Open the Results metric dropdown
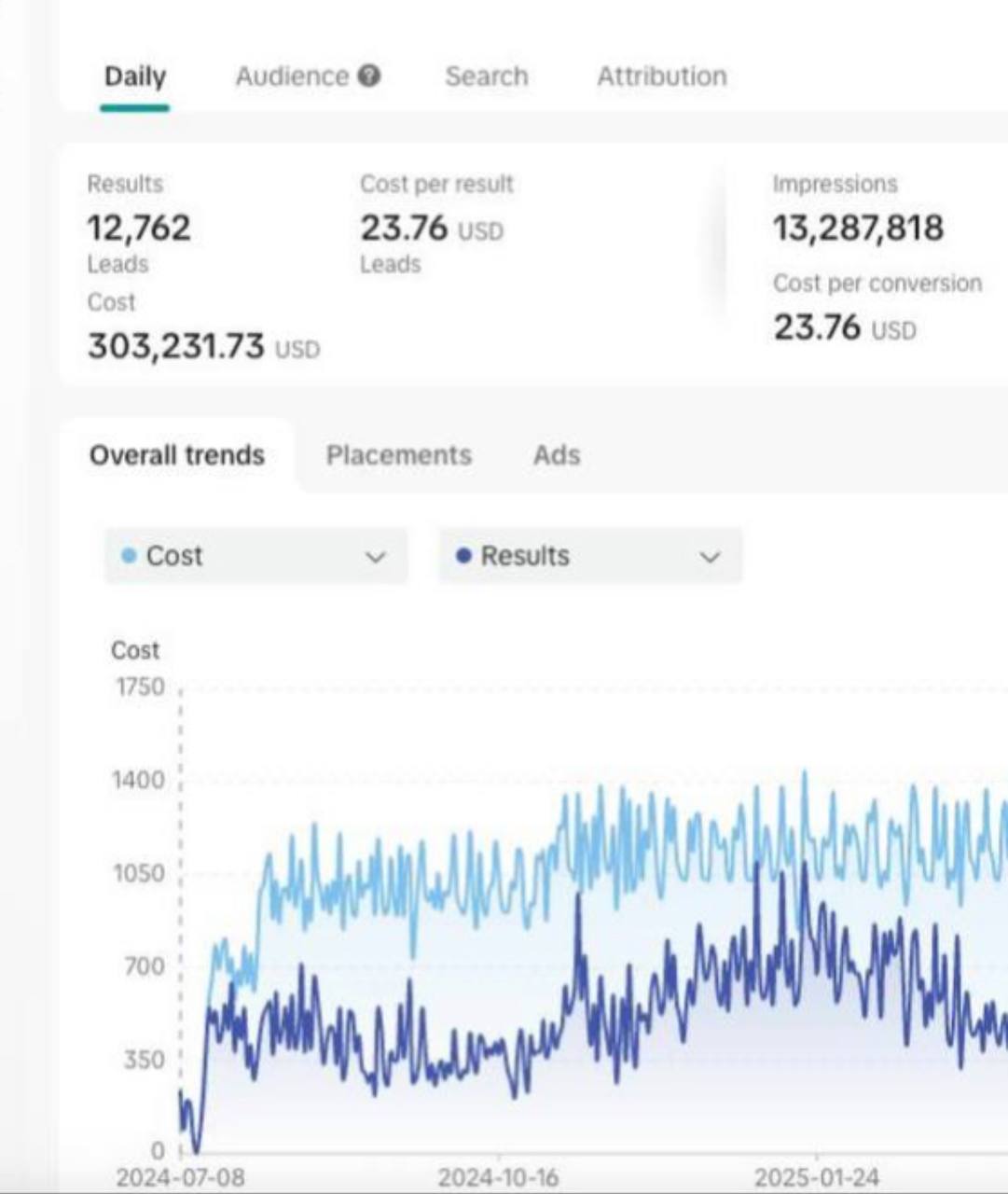Screen dimensions: 1008x1194 [x=590, y=556]
